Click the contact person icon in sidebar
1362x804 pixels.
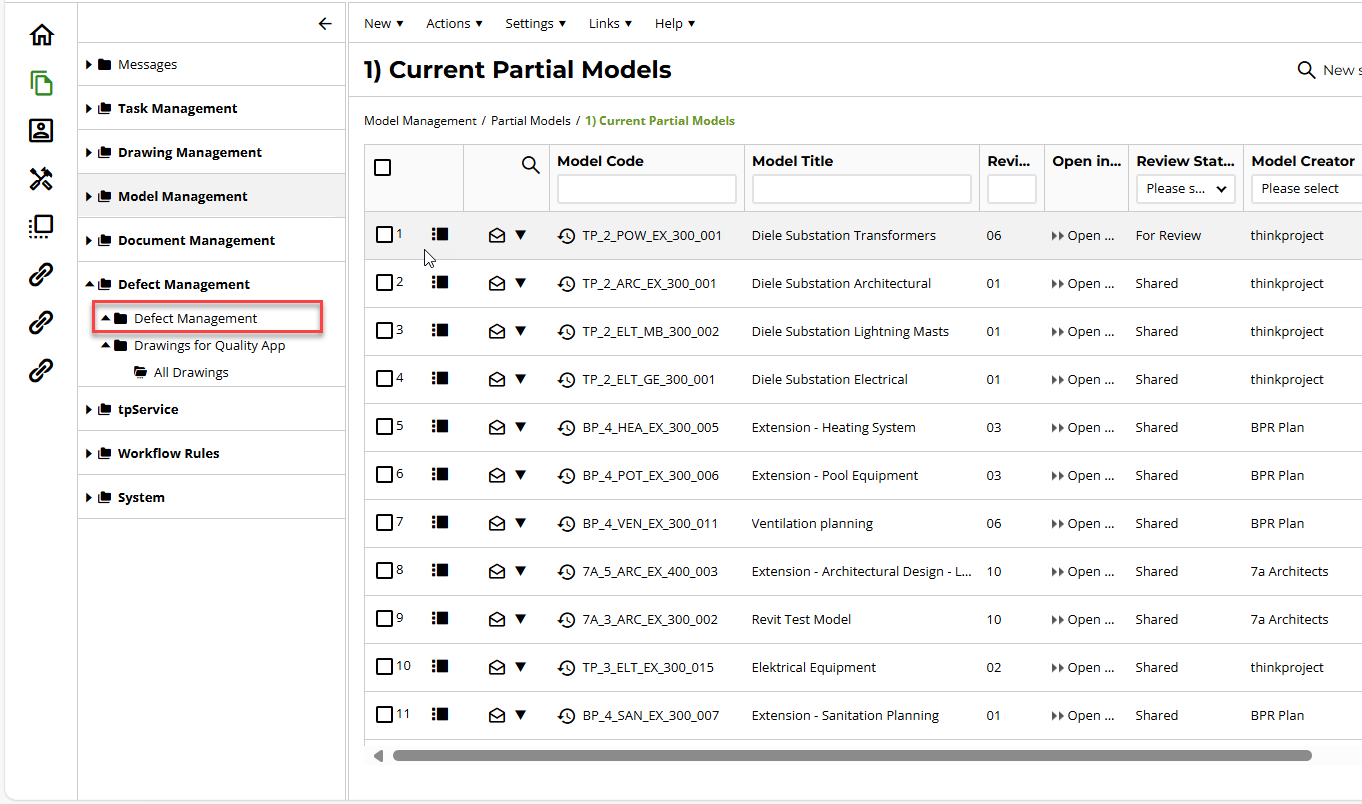point(41,131)
